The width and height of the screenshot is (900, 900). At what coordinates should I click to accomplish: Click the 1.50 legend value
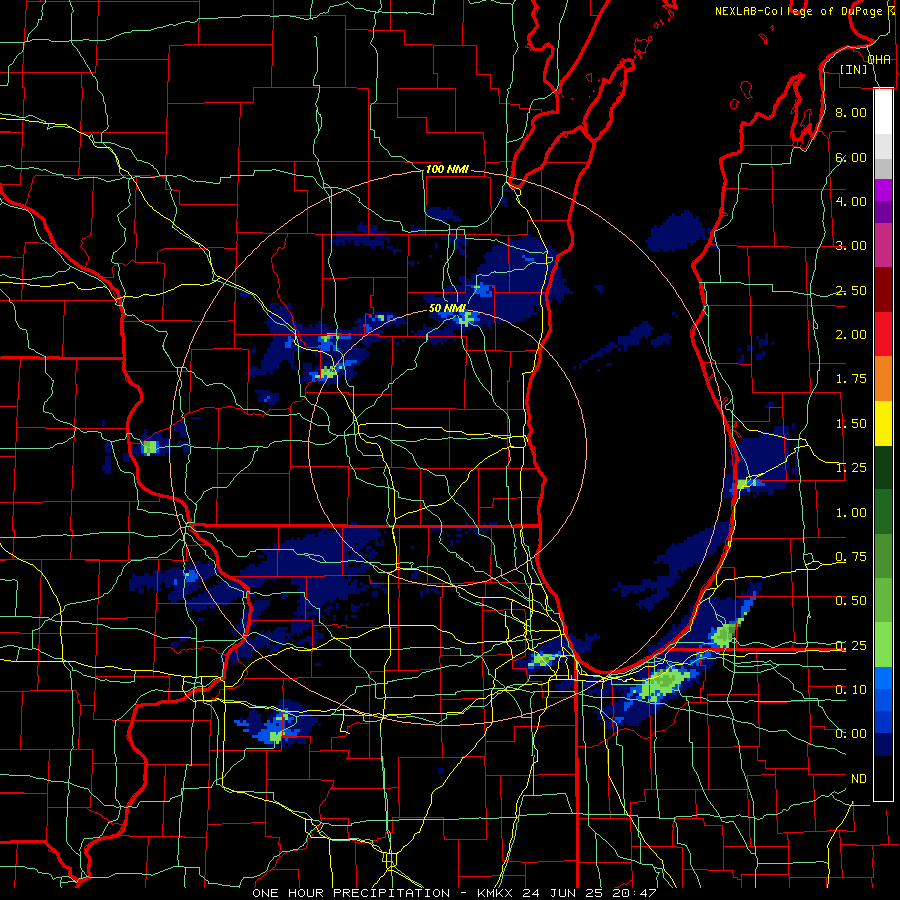click(851, 424)
